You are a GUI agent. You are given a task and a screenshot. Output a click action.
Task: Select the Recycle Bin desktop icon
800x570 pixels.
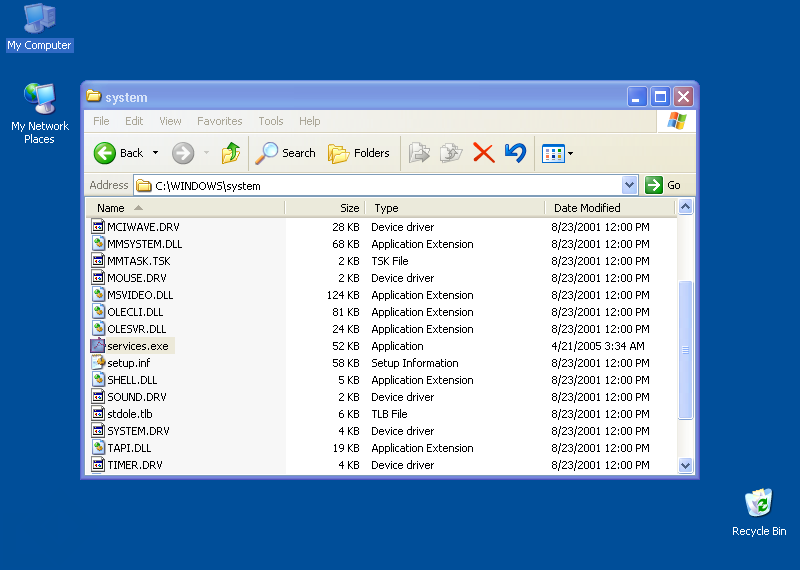pos(759,504)
